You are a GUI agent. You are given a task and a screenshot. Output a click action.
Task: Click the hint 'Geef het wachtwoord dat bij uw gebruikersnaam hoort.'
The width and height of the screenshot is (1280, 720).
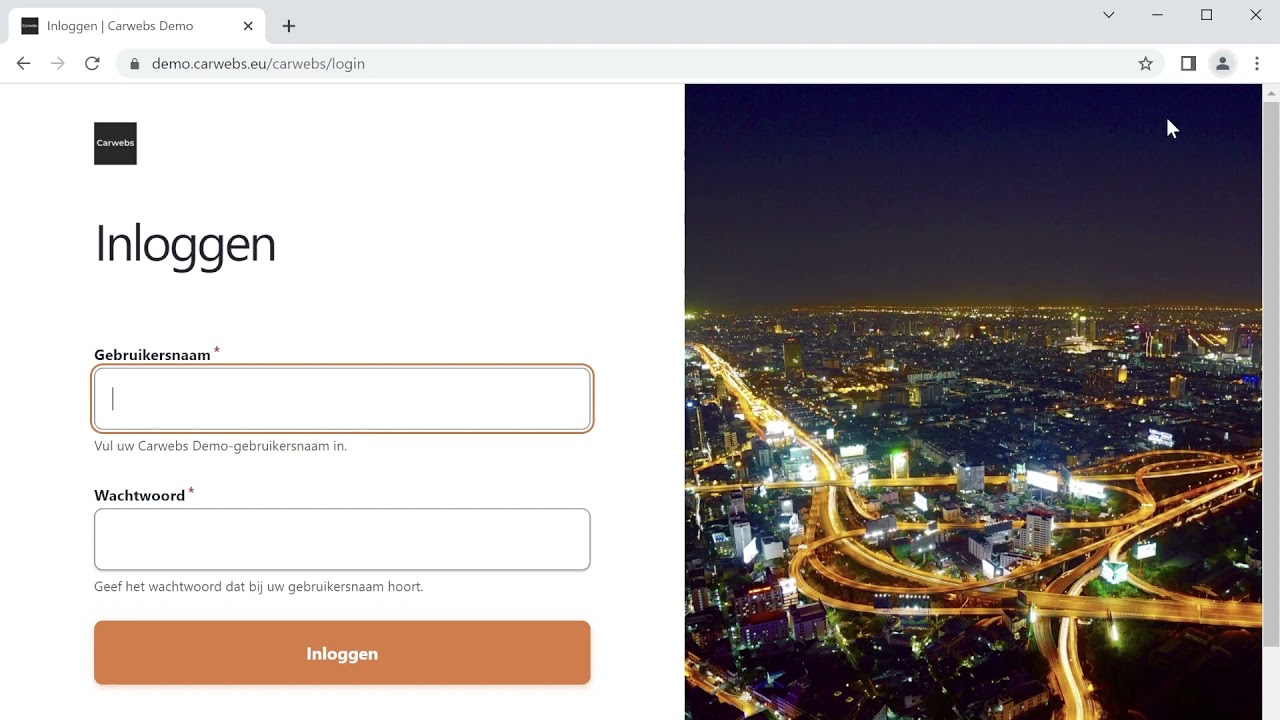(x=259, y=587)
